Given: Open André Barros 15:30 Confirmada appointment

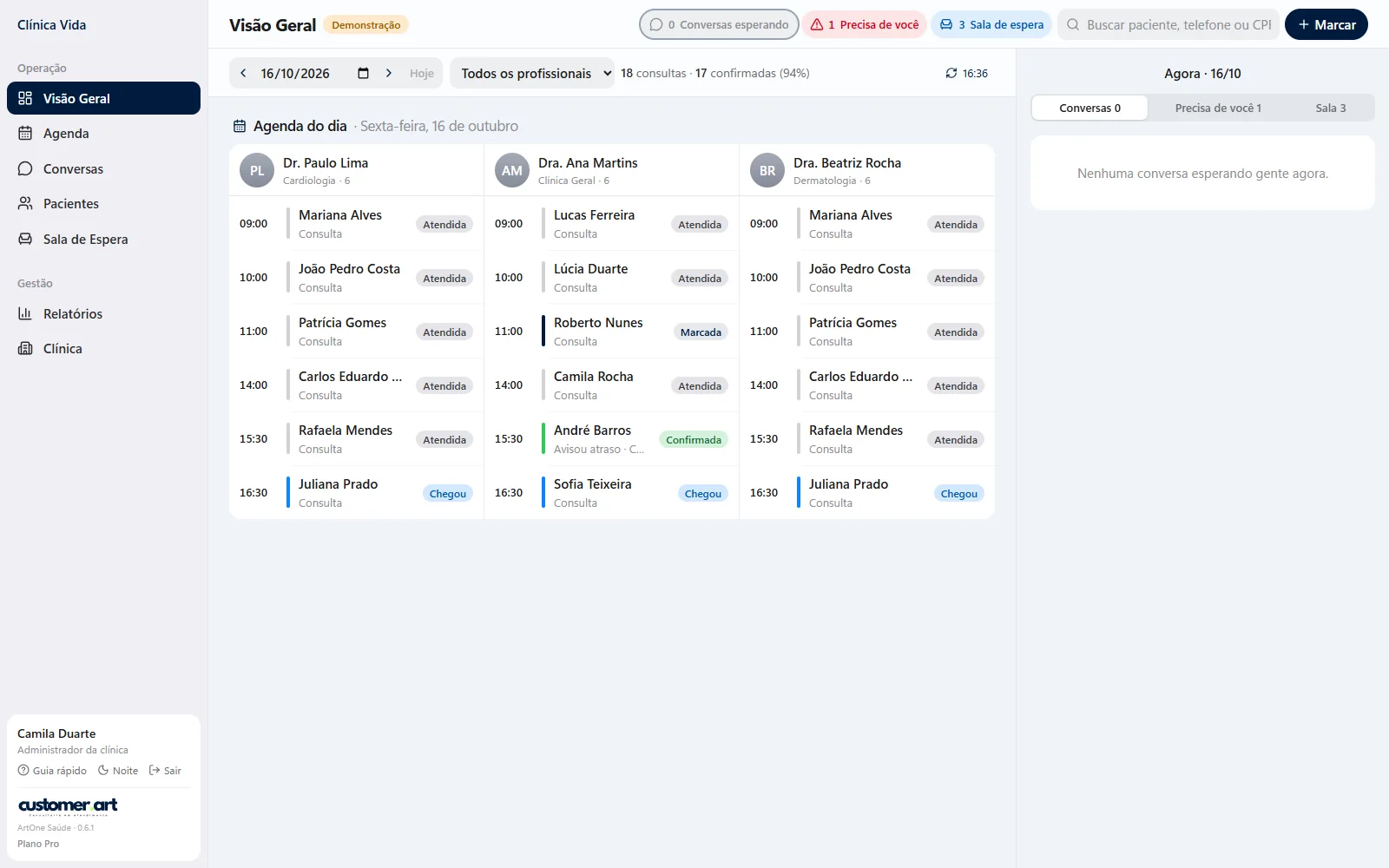Looking at the screenshot, I should pyautogui.click(x=611, y=439).
